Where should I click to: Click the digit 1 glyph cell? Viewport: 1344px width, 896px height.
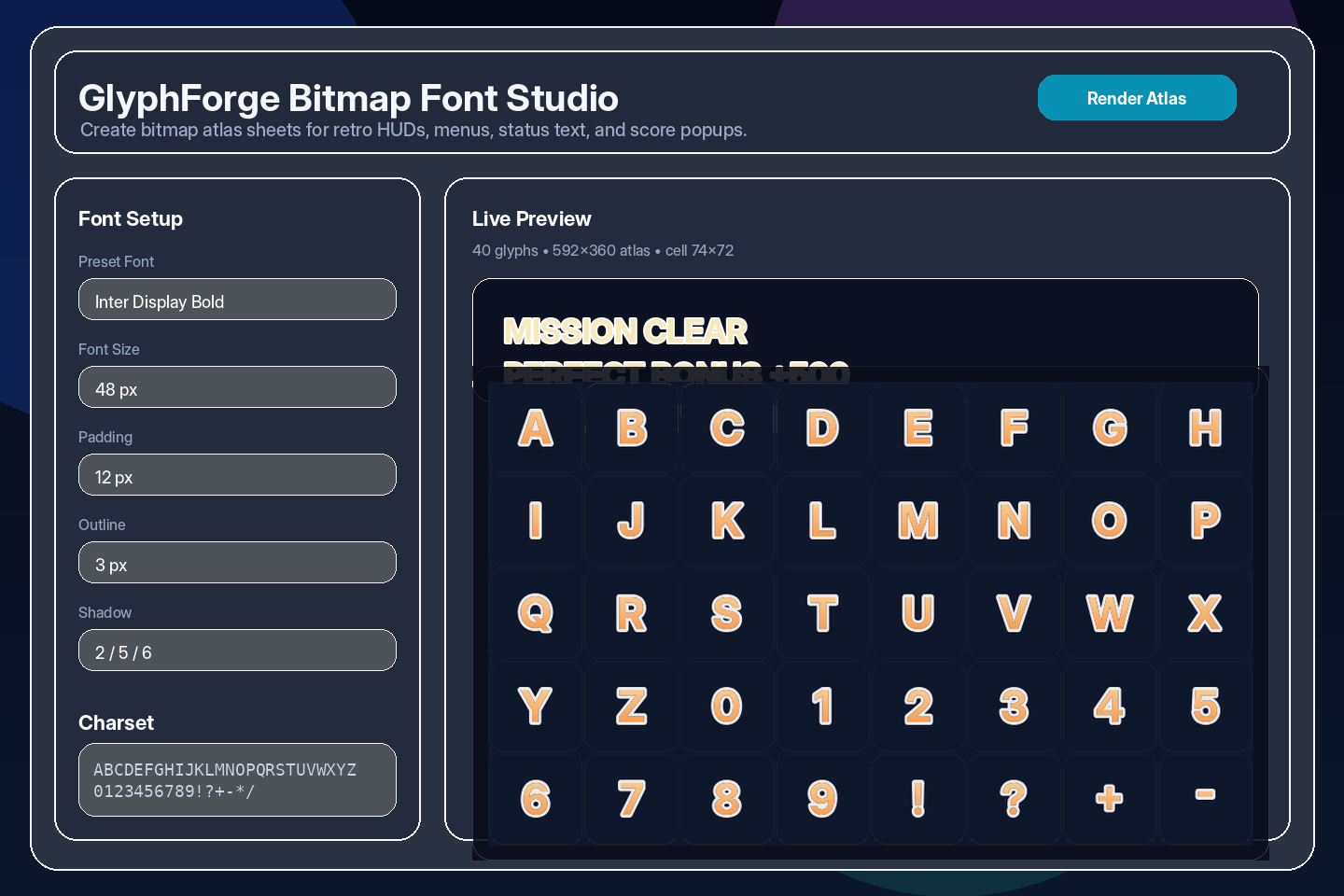[823, 707]
